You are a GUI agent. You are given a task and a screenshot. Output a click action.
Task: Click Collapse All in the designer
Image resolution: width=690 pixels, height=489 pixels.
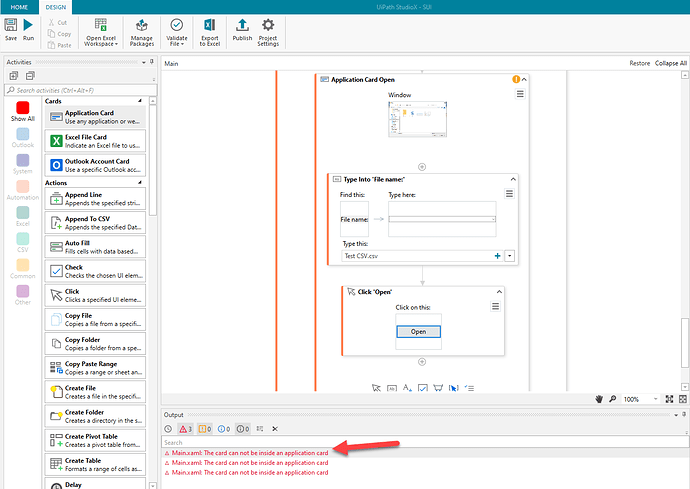671,63
